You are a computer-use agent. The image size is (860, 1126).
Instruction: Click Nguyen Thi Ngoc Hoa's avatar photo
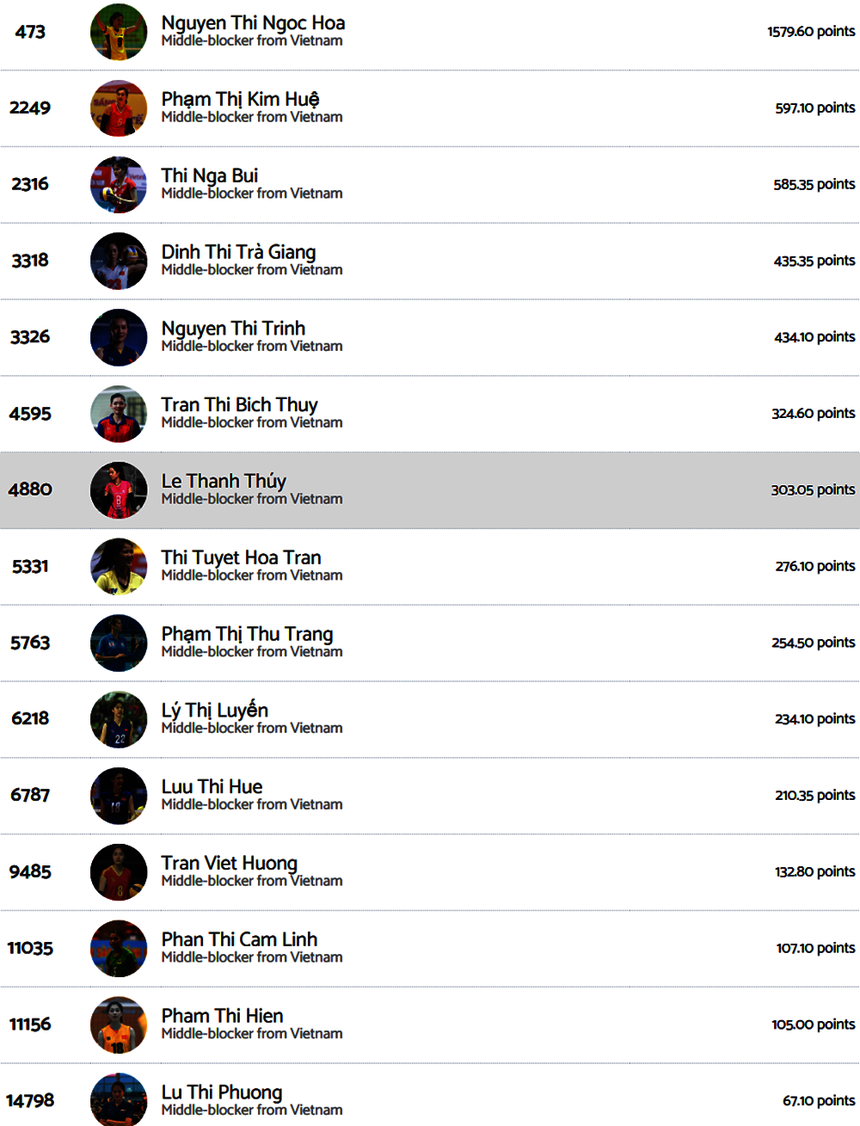point(118,32)
